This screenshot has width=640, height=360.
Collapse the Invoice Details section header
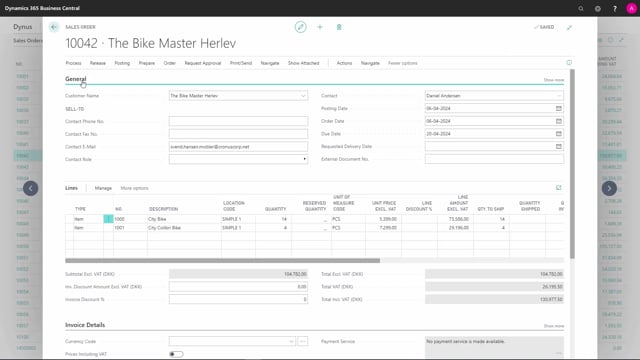85,325
